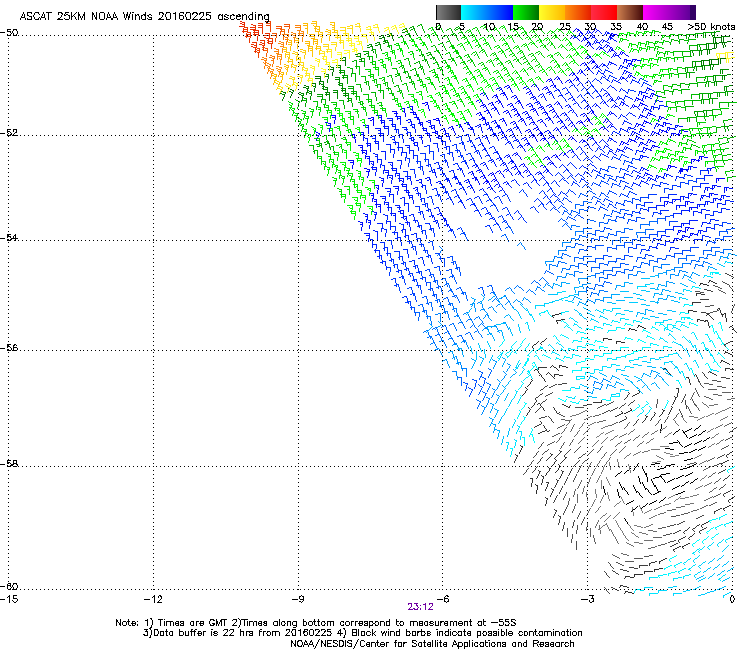
Task: Click the red 30-35 knots legend swatch
Action: [604, 12]
